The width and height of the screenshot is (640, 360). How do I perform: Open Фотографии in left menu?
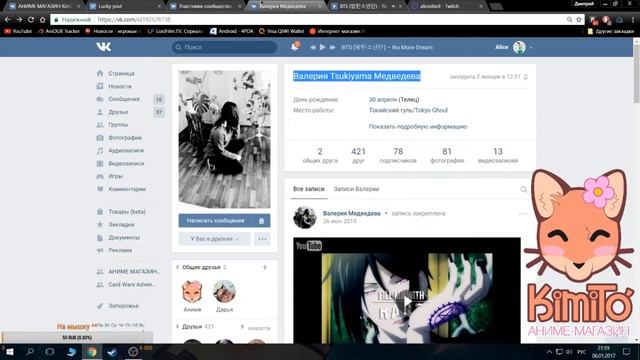[125, 138]
